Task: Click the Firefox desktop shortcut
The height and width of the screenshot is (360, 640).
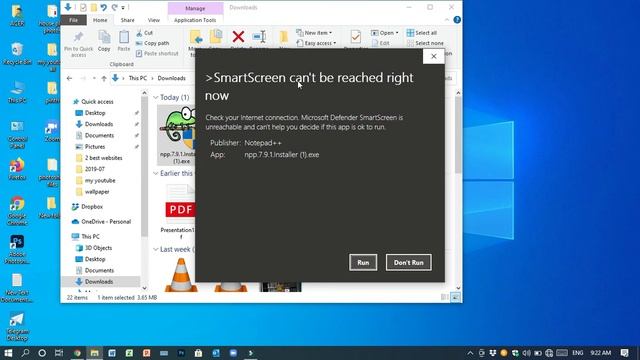Action: point(17,169)
